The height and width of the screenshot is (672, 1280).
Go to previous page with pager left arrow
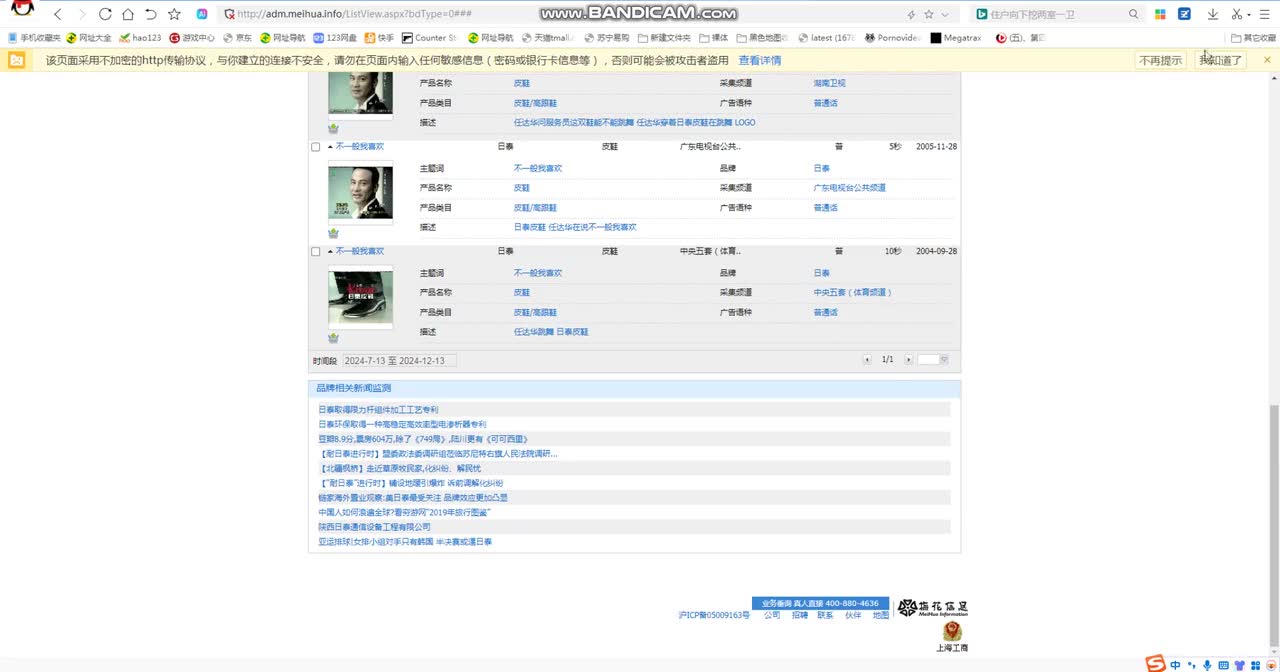click(867, 360)
